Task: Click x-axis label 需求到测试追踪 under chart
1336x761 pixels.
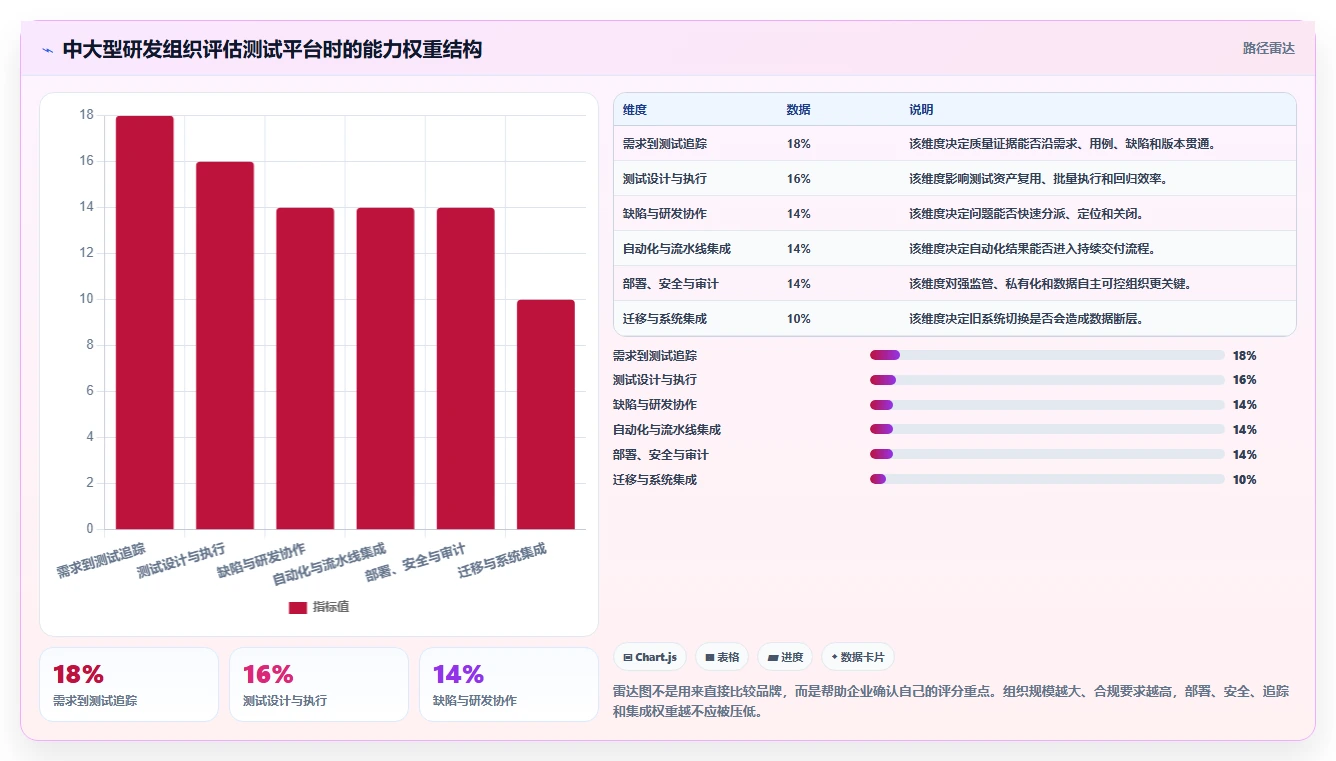Action: (x=100, y=560)
